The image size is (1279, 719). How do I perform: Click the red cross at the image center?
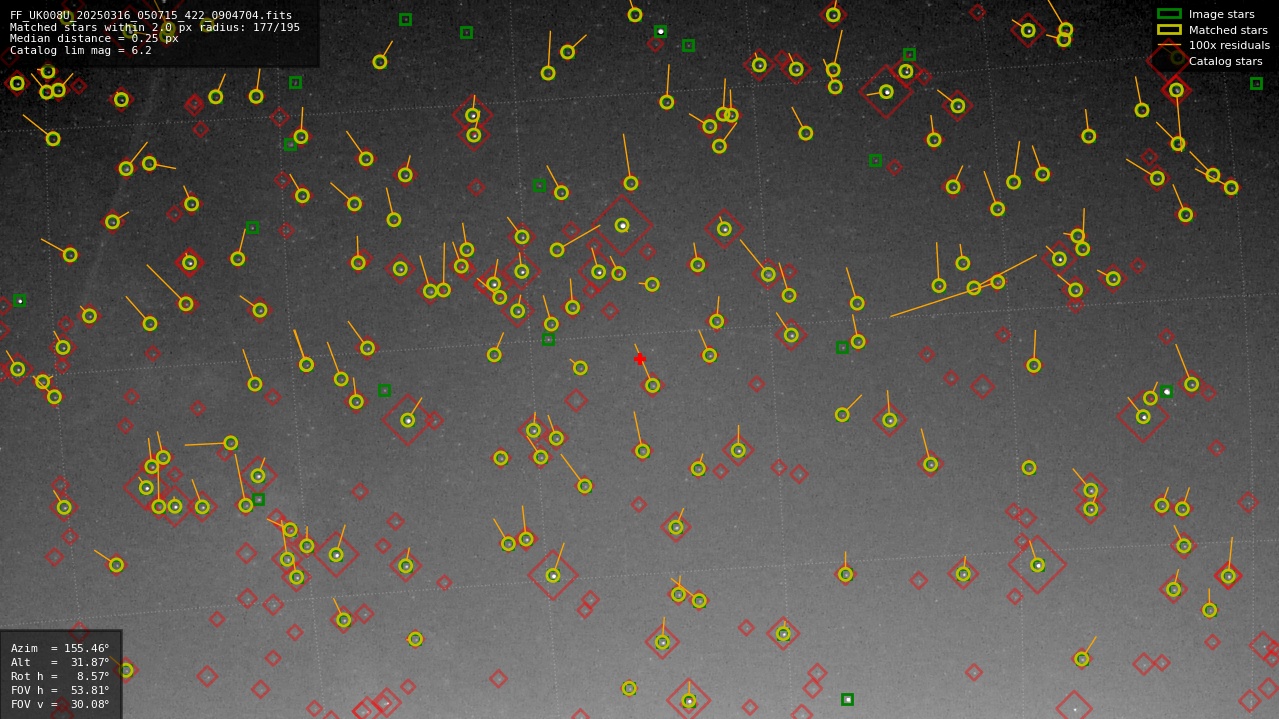pos(640,359)
